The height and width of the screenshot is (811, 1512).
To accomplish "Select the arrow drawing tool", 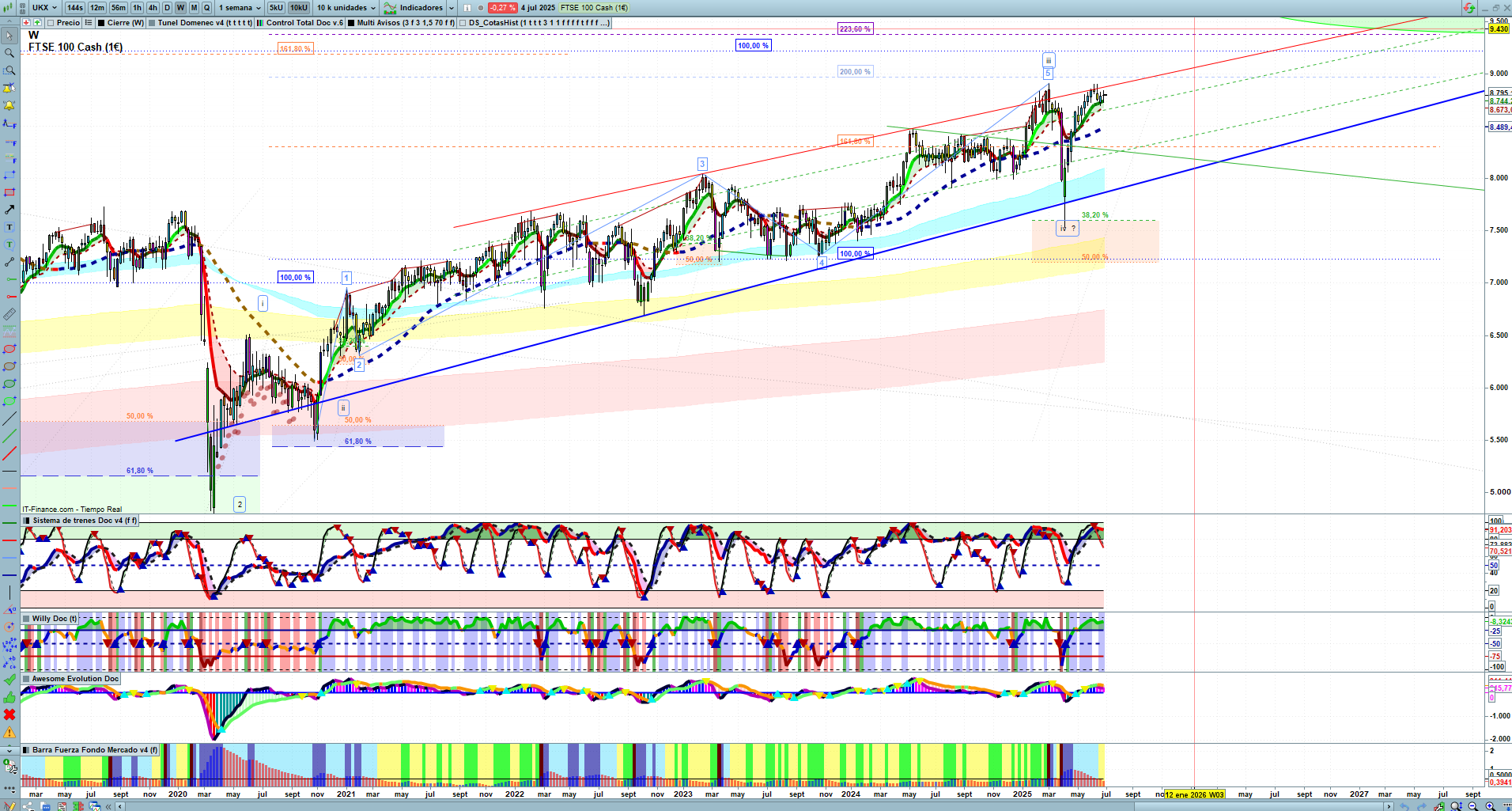I will click(x=9, y=210).
